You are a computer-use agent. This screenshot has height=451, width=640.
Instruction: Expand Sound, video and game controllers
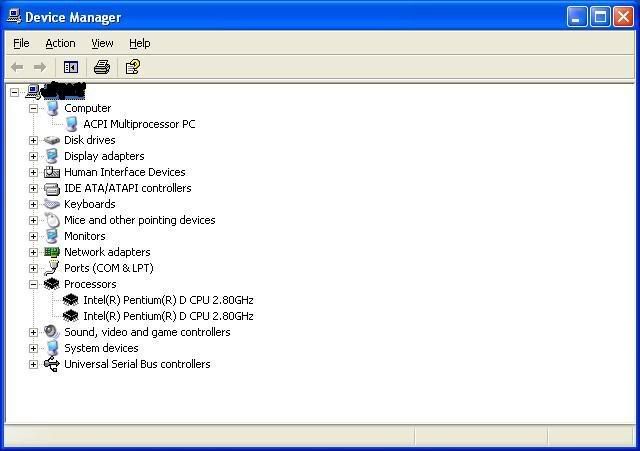point(33,332)
